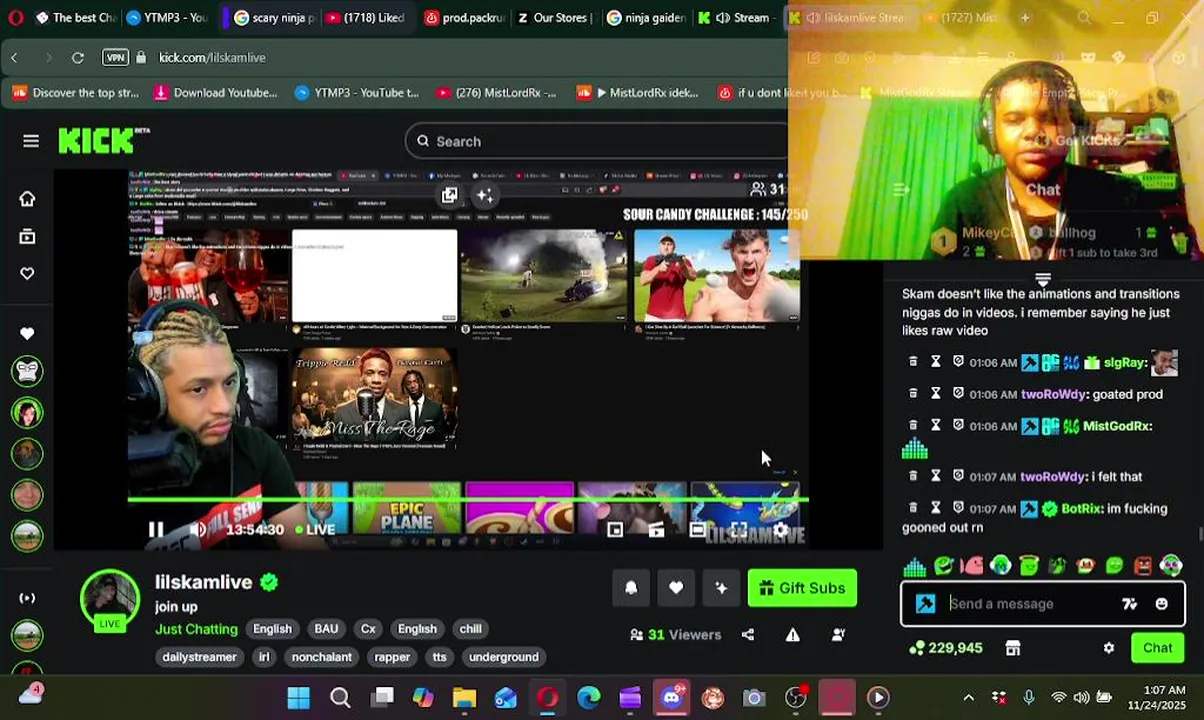Follow lilskamlive with heart button
1204x720 pixels.
676,588
